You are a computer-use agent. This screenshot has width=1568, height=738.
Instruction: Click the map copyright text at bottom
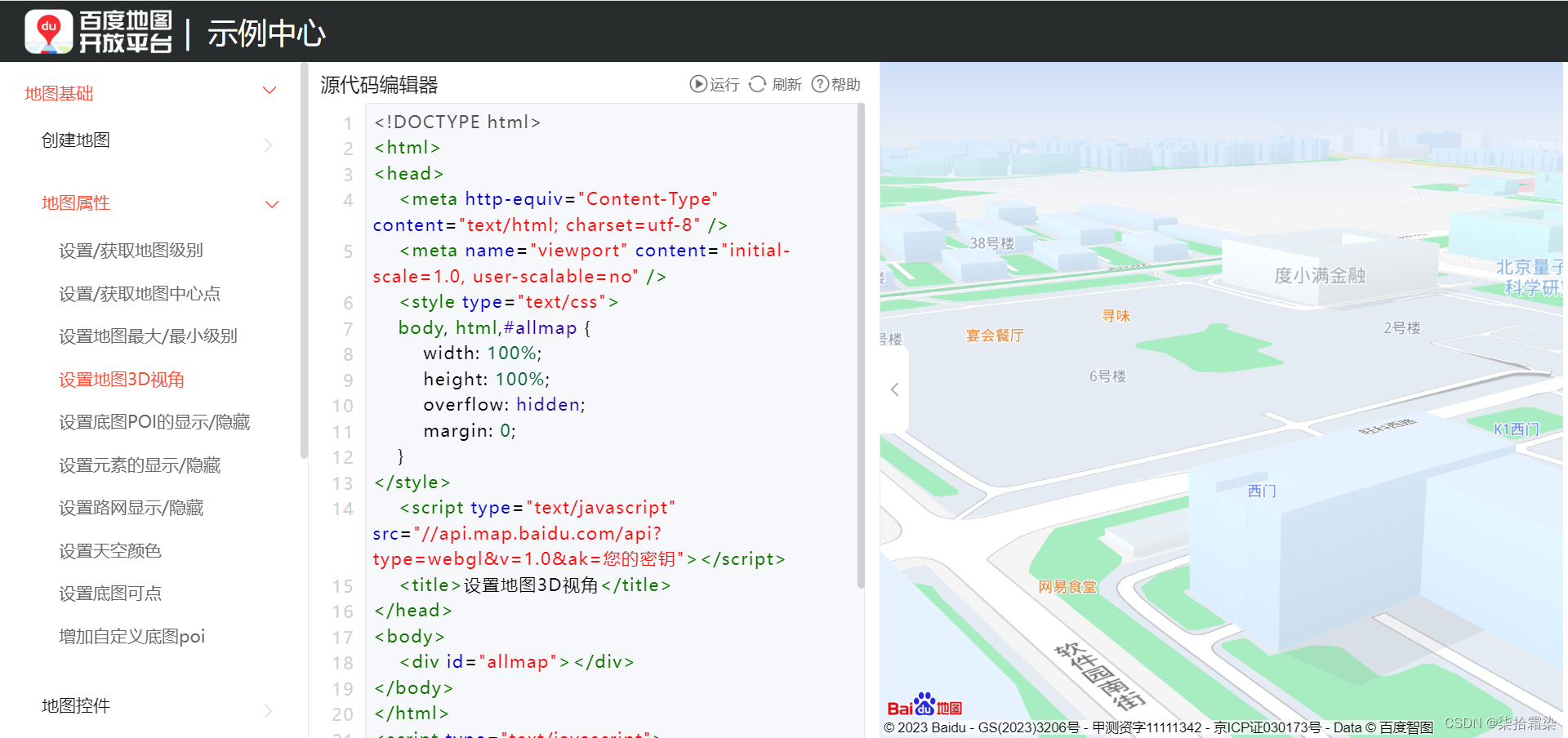[1158, 727]
